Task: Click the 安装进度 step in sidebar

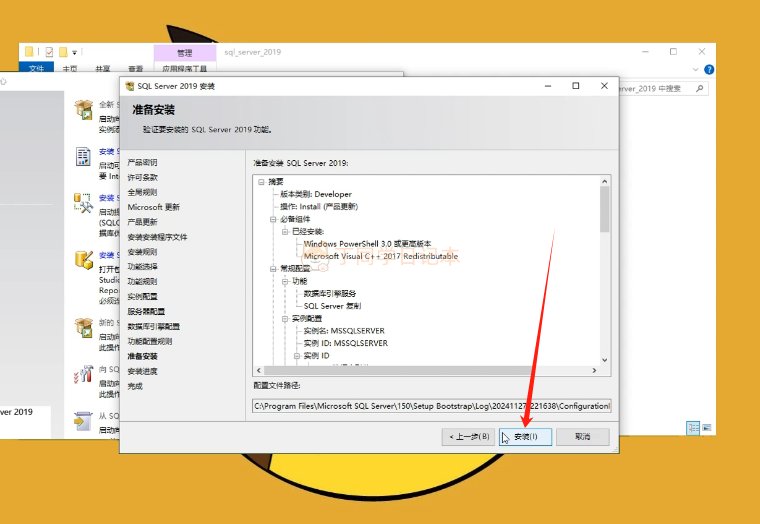Action: click(x=142, y=371)
